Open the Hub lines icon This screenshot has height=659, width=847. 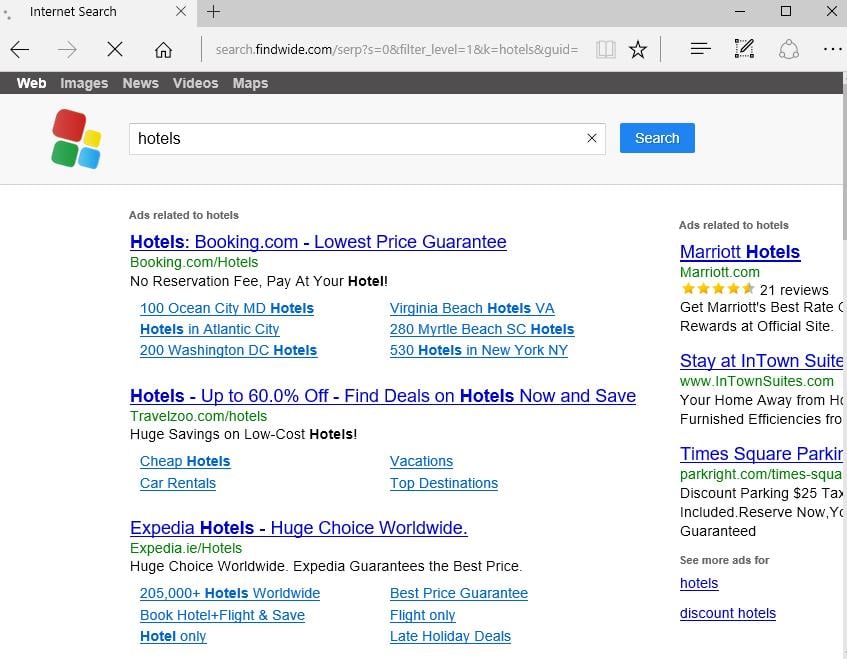(x=700, y=49)
